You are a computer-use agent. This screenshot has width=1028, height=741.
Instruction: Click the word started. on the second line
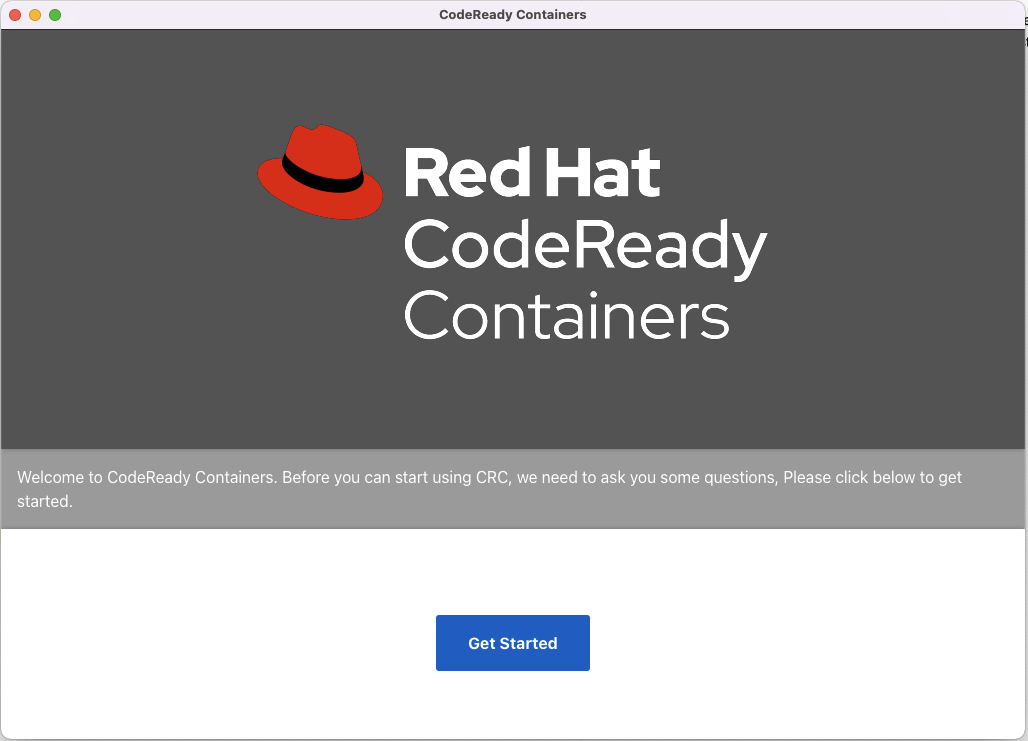tap(45, 502)
